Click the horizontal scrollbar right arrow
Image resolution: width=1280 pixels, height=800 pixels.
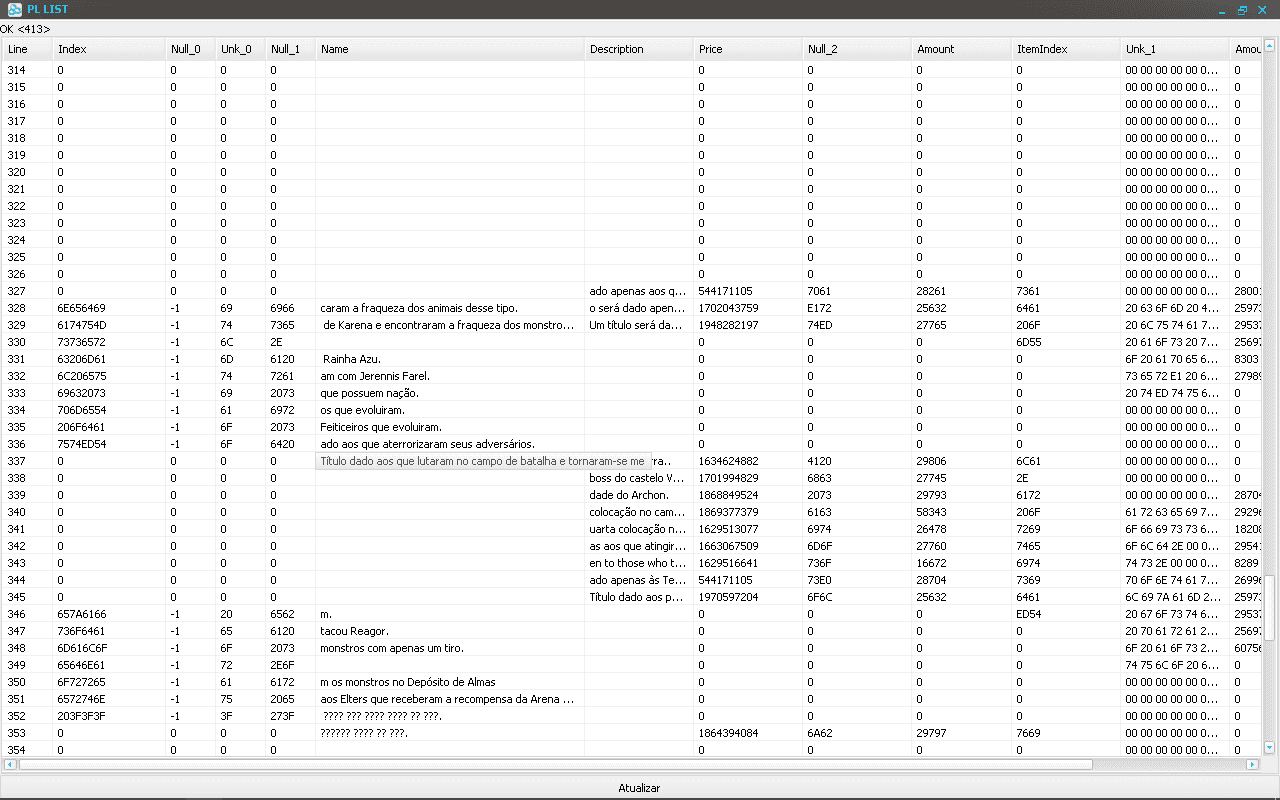pyautogui.click(x=1252, y=764)
